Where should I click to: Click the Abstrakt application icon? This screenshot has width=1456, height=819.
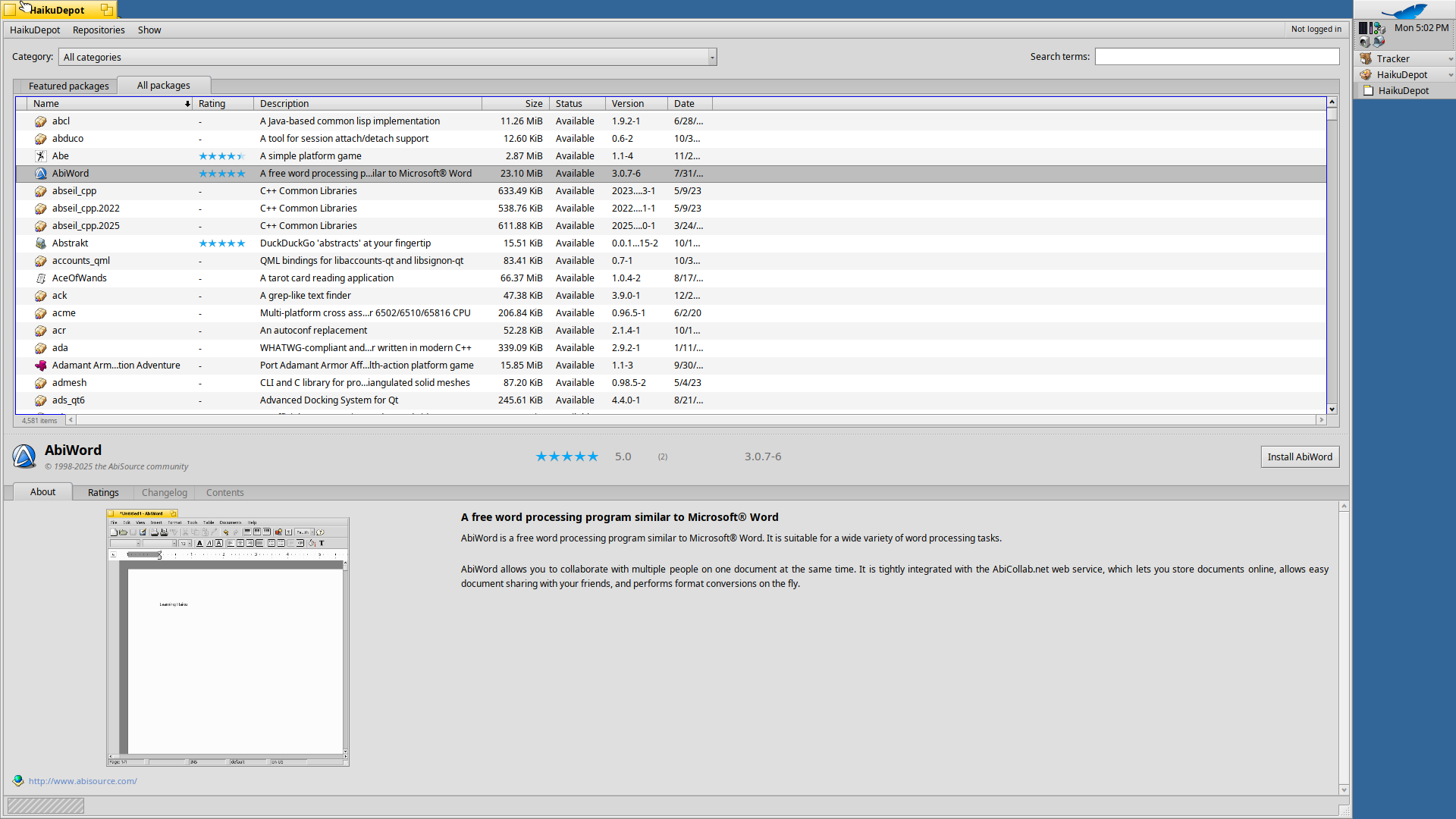[41, 243]
